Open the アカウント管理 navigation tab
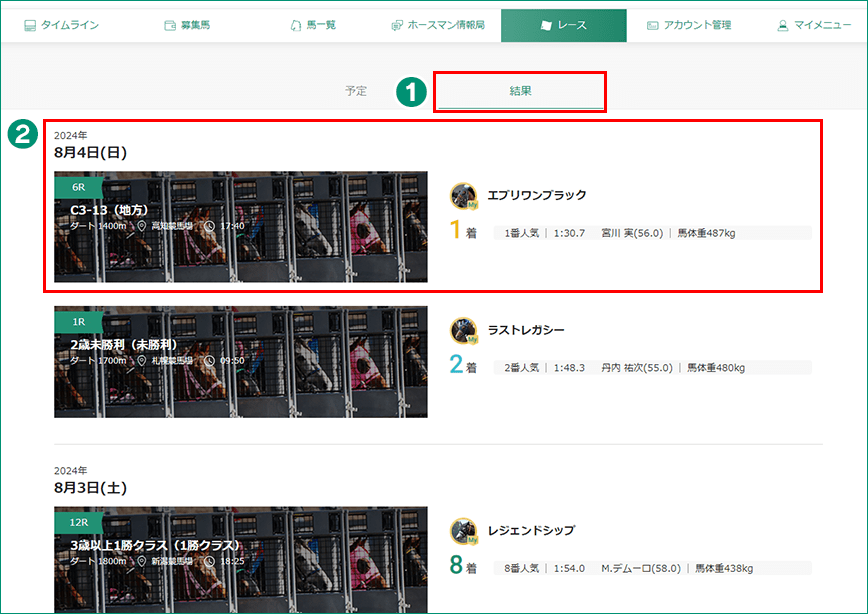Viewport: 868px width, 614px height. 689,25
